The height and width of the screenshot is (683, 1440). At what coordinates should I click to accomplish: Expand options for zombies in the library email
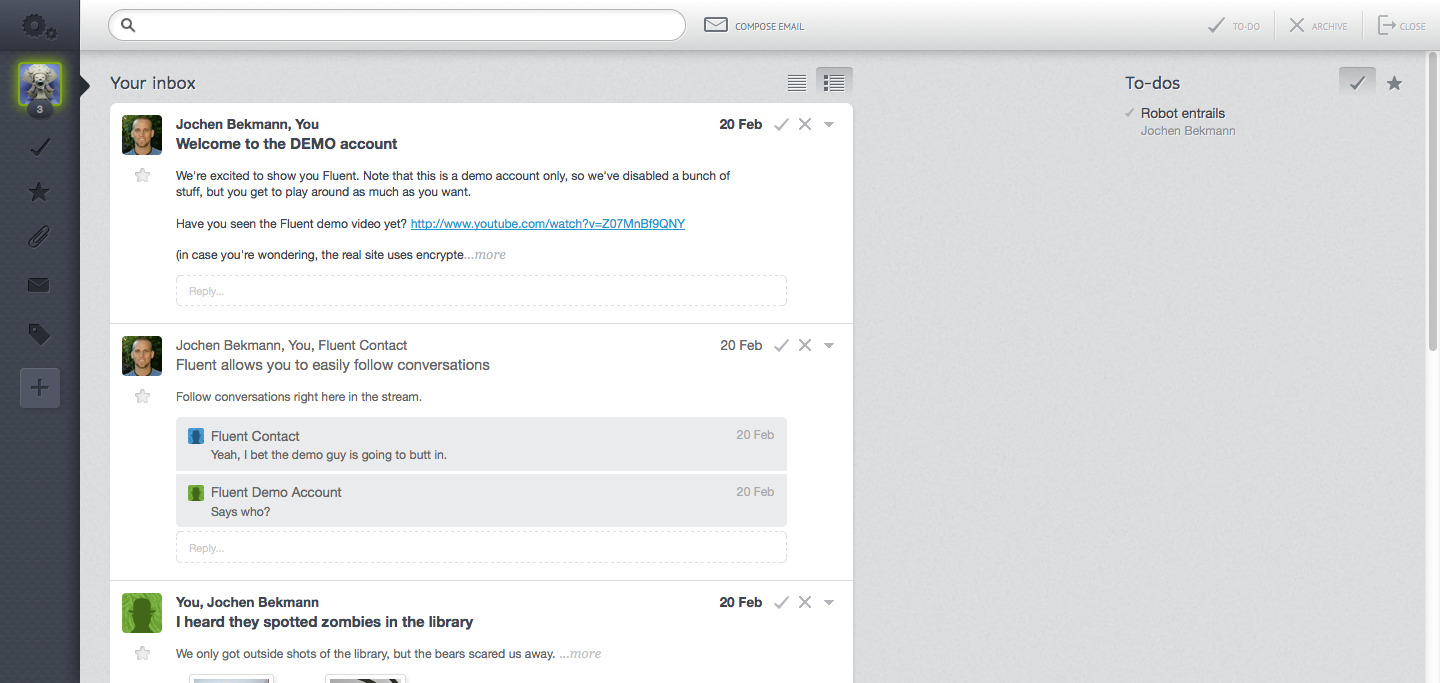pos(829,603)
